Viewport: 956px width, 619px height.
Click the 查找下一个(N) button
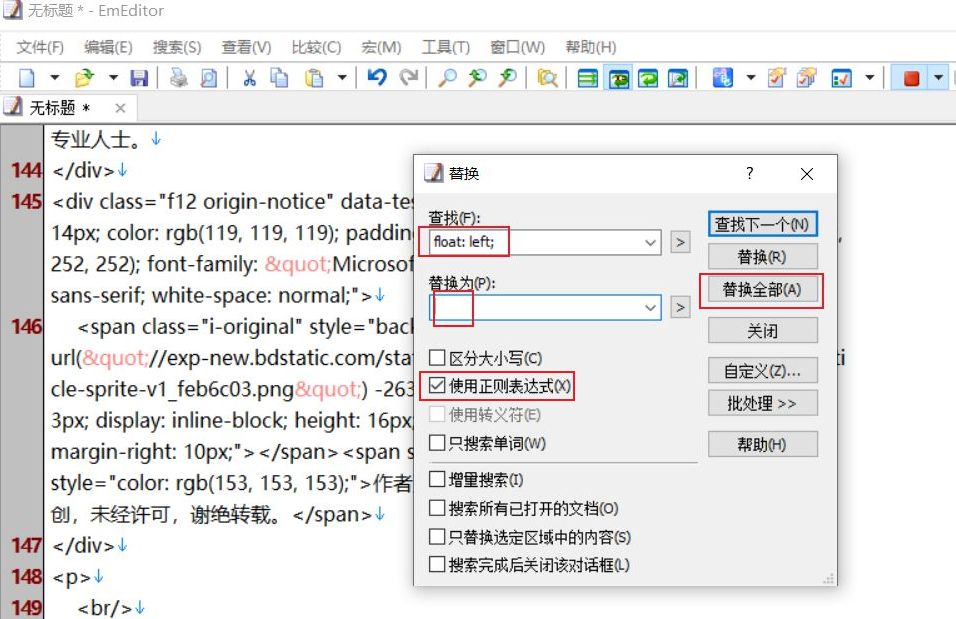(762, 224)
